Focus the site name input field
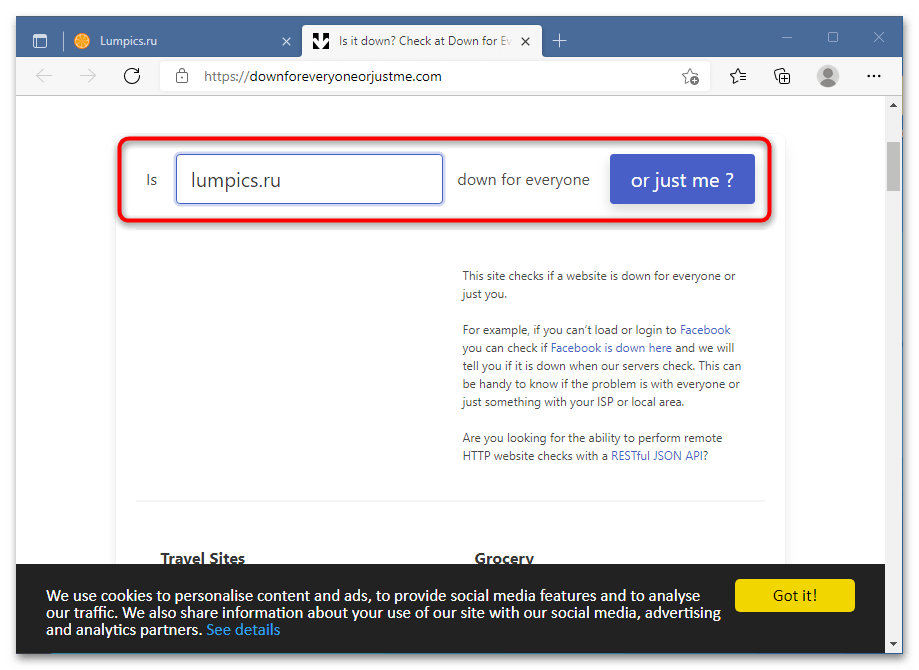919x670 pixels. click(x=309, y=179)
